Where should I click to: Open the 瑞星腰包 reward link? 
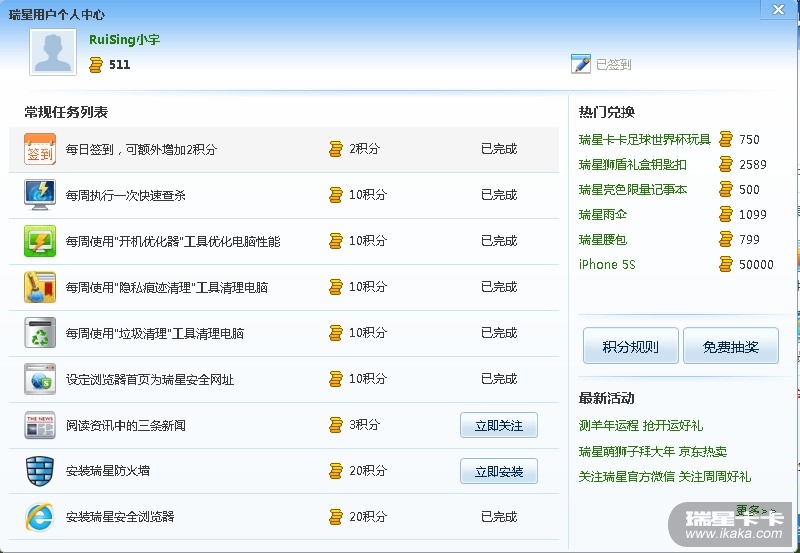(603, 239)
